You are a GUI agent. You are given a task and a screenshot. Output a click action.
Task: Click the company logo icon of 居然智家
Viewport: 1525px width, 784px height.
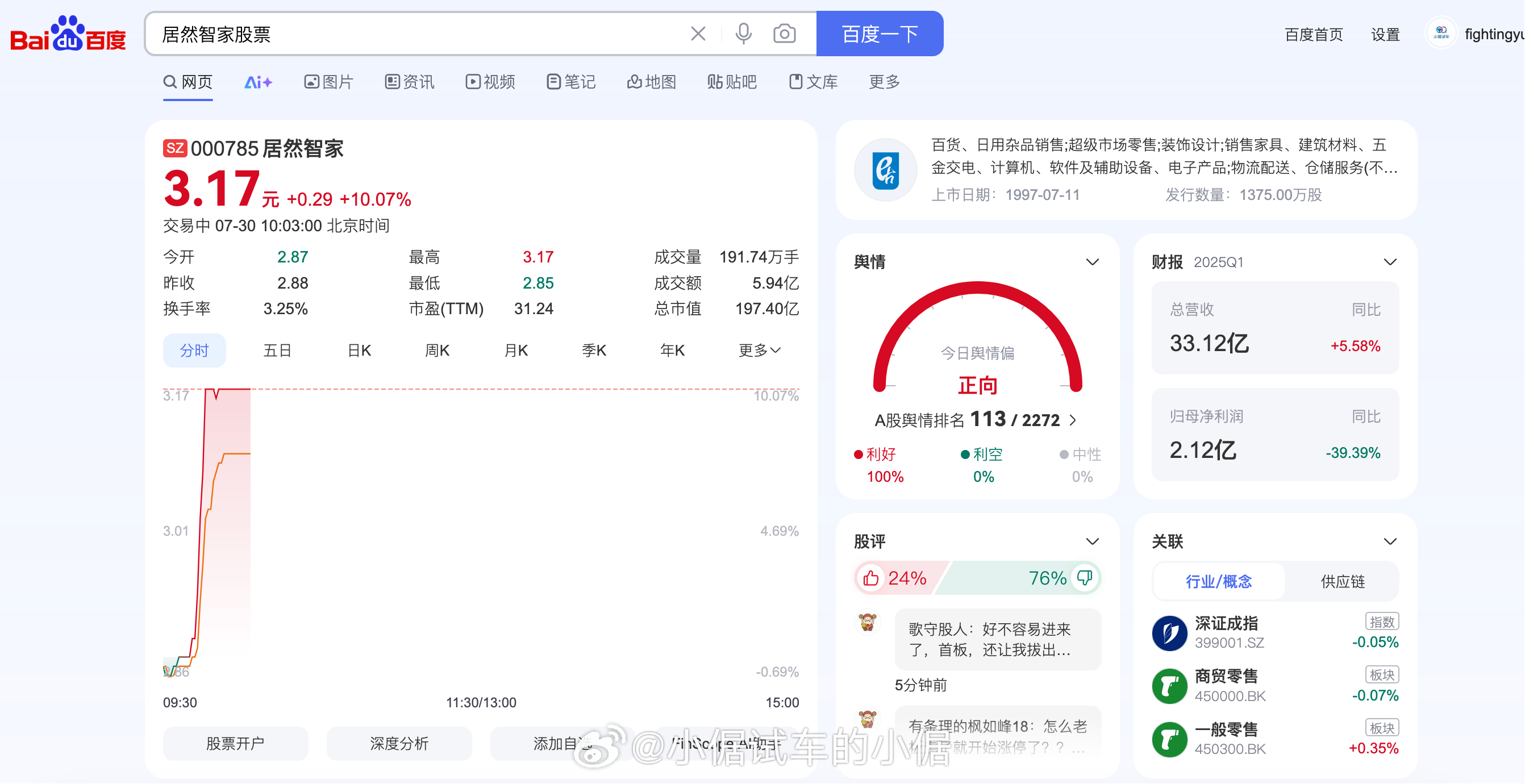click(886, 170)
